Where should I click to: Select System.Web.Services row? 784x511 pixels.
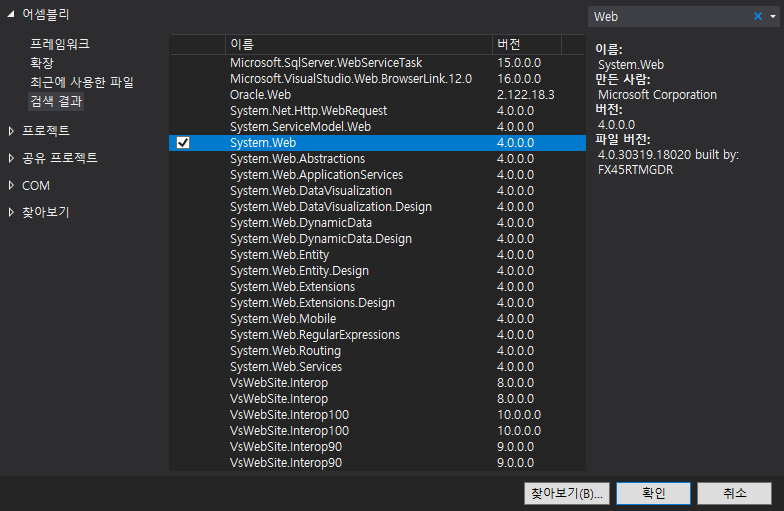coord(378,367)
